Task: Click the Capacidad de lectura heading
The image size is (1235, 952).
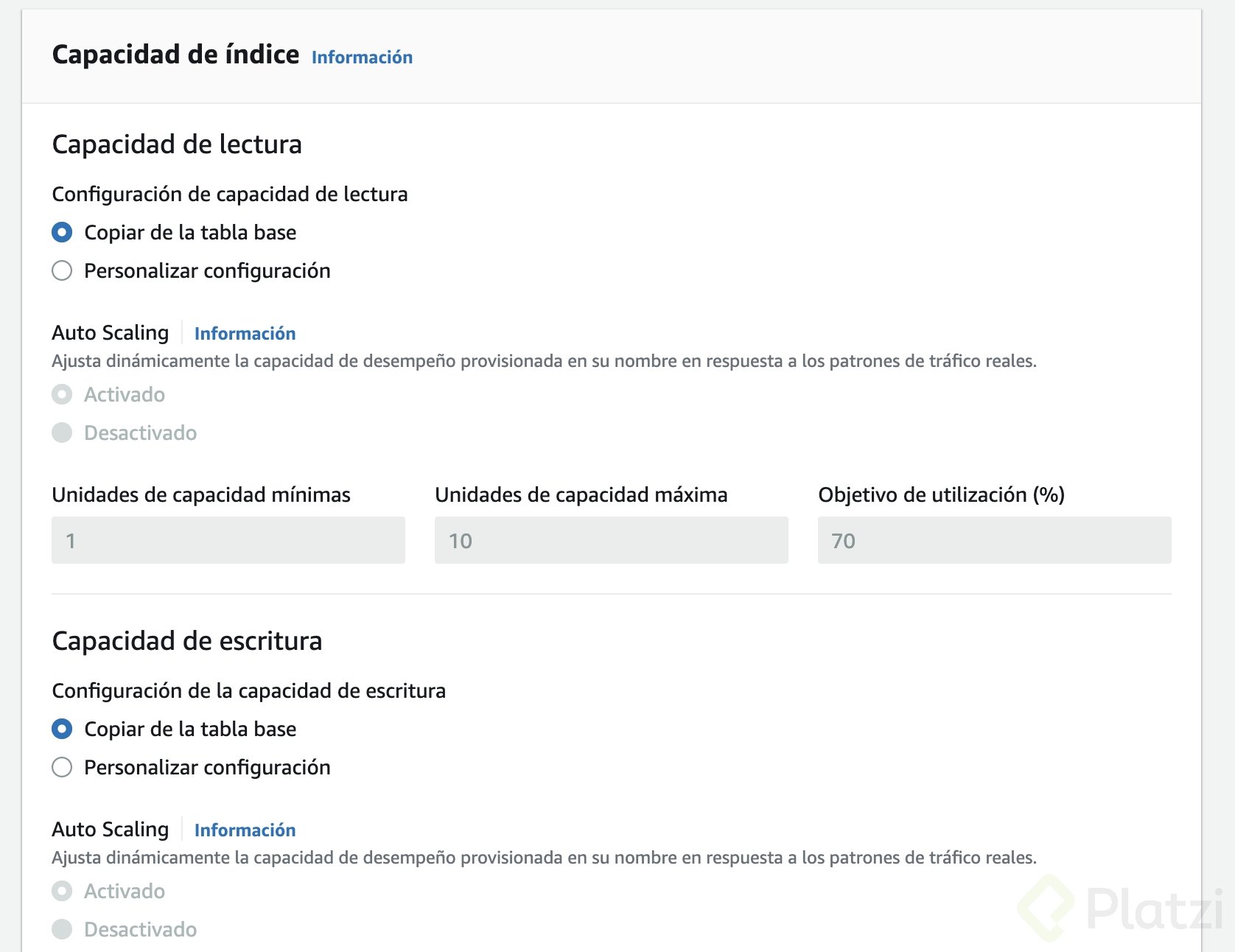Action: coord(177,144)
